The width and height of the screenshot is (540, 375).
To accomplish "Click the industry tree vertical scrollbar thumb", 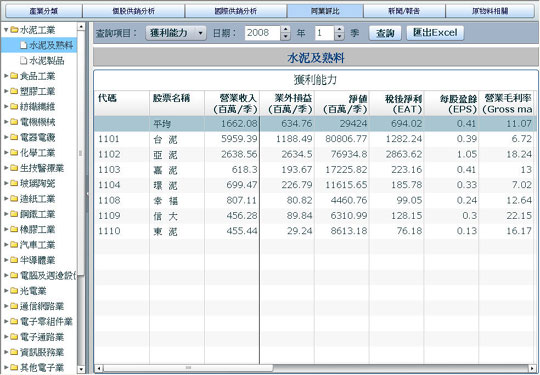I will [81, 153].
